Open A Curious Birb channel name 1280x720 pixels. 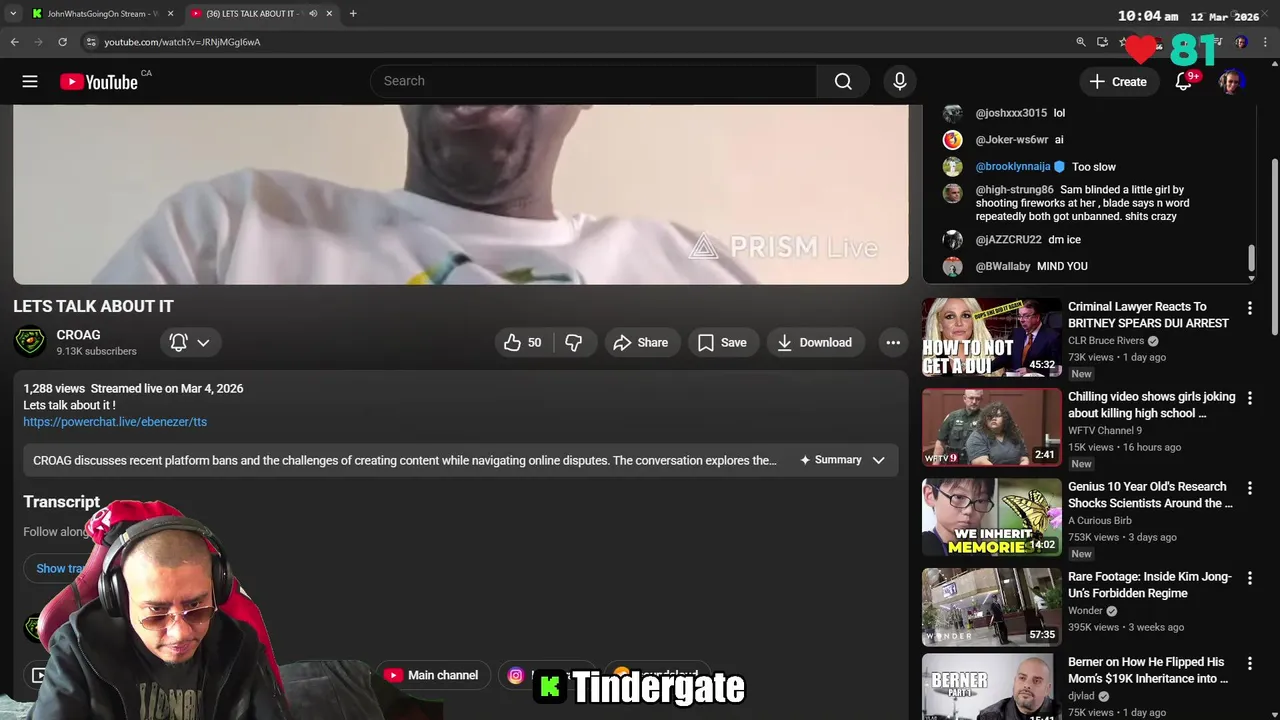1100,521
